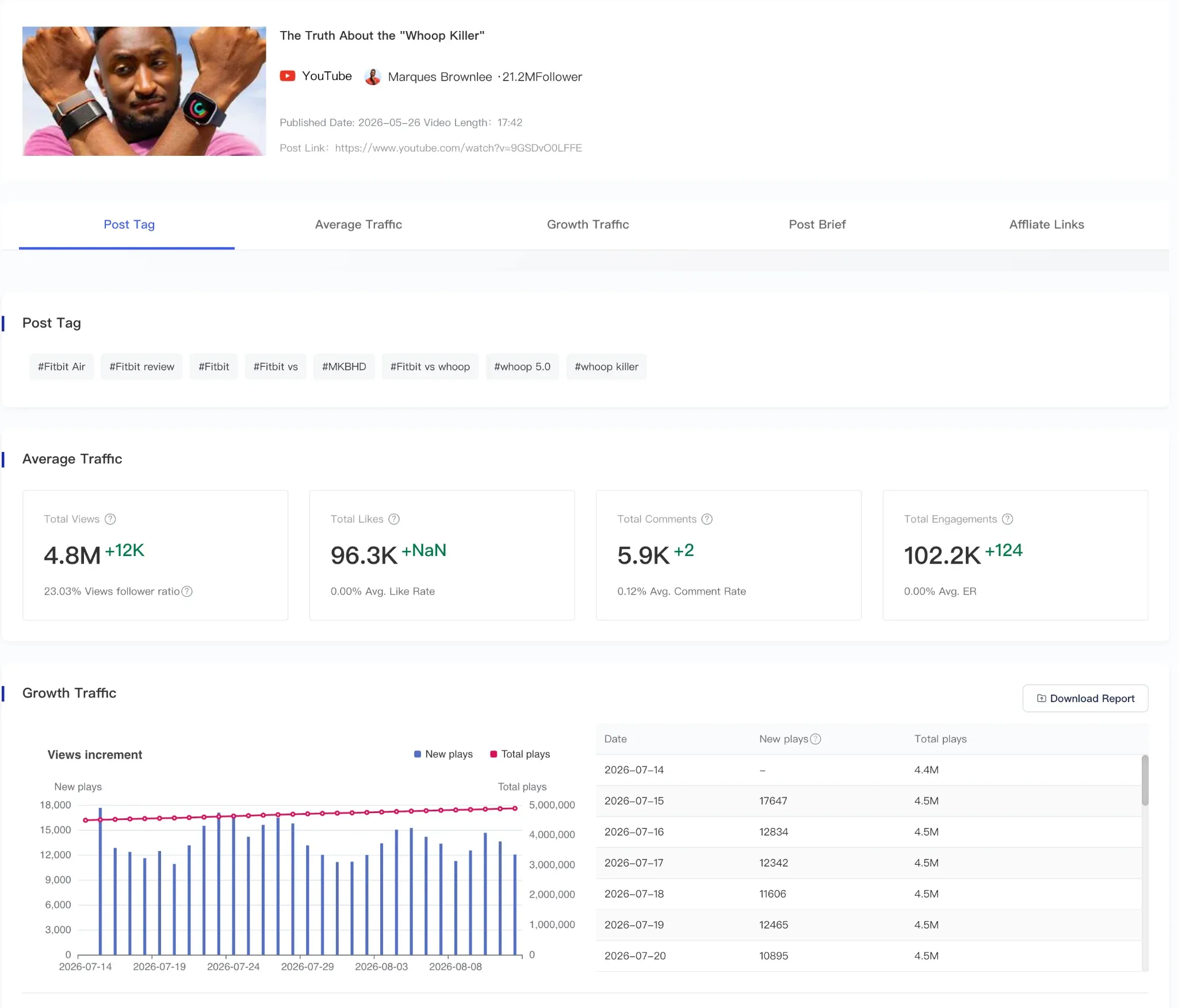Open the YouTube post link URL
1178x1008 pixels.
coord(458,148)
